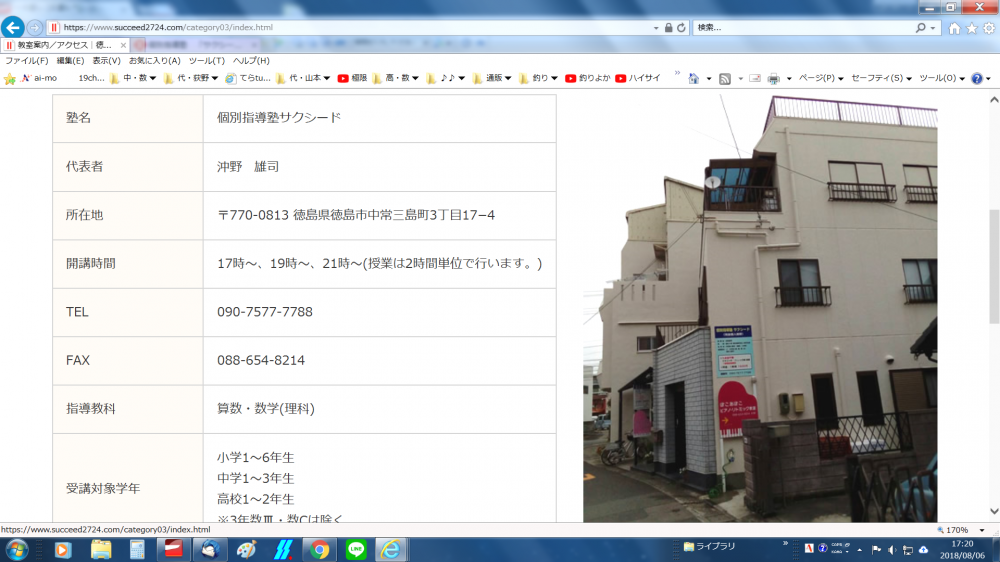Click the building photo on the page
The image size is (1000, 562).
760,309
